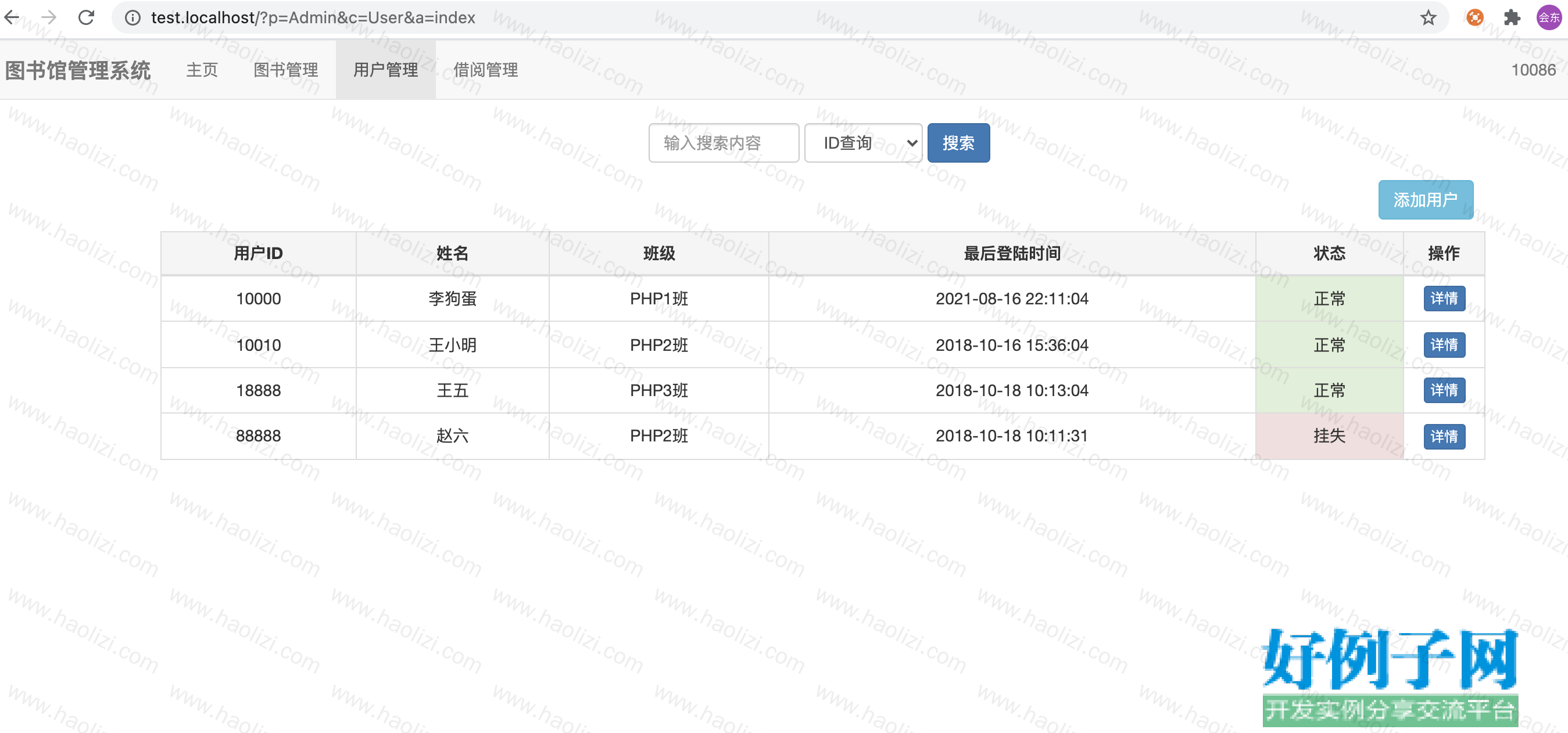Image resolution: width=1568 pixels, height=733 pixels.
Task: Go back with the browser back arrow
Action: click(12, 17)
